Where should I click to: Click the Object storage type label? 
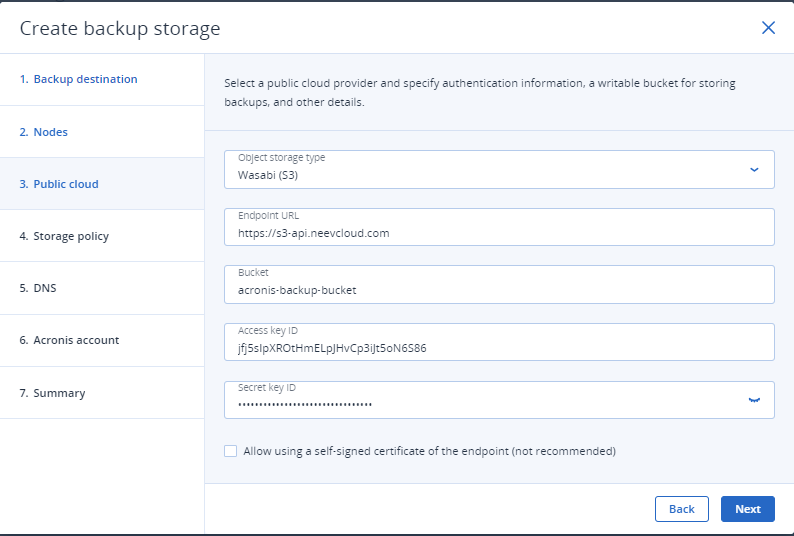pyautogui.click(x=282, y=158)
